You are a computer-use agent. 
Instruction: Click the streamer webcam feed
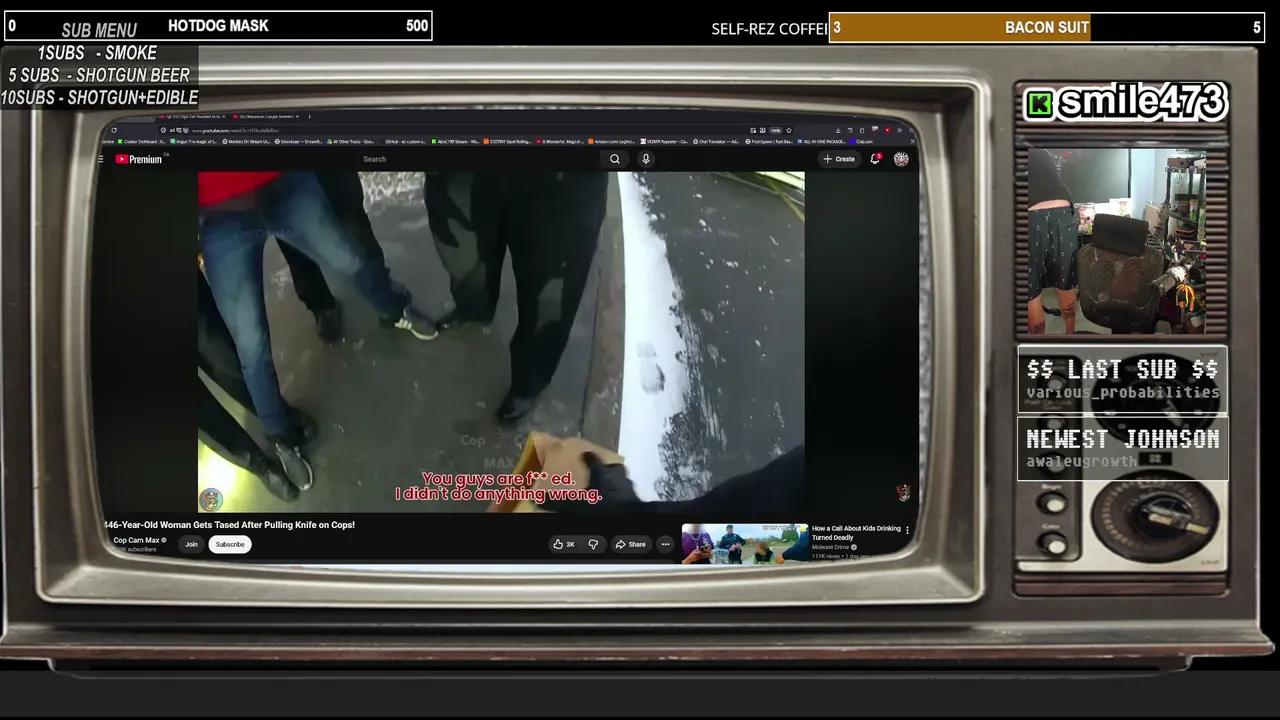pyautogui.click(x=1117, y=241)
